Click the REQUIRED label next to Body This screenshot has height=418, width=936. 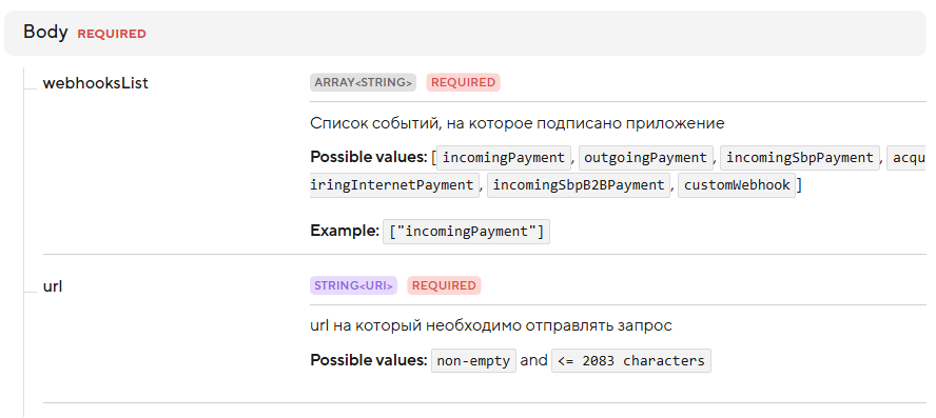pyautogui.click(x=112, y=34)
